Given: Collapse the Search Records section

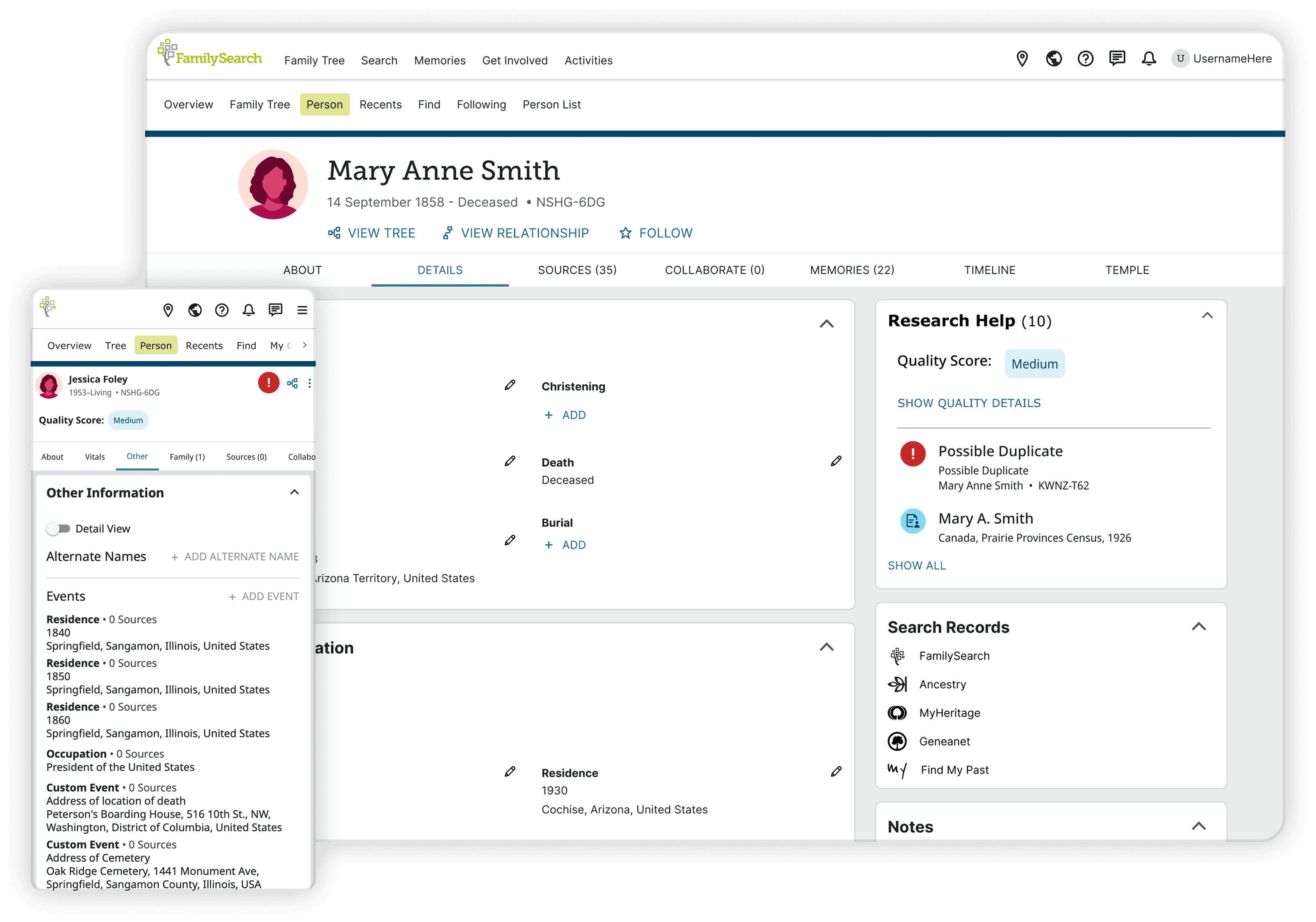Looking at the screenshot, I should pos(1198,627).
